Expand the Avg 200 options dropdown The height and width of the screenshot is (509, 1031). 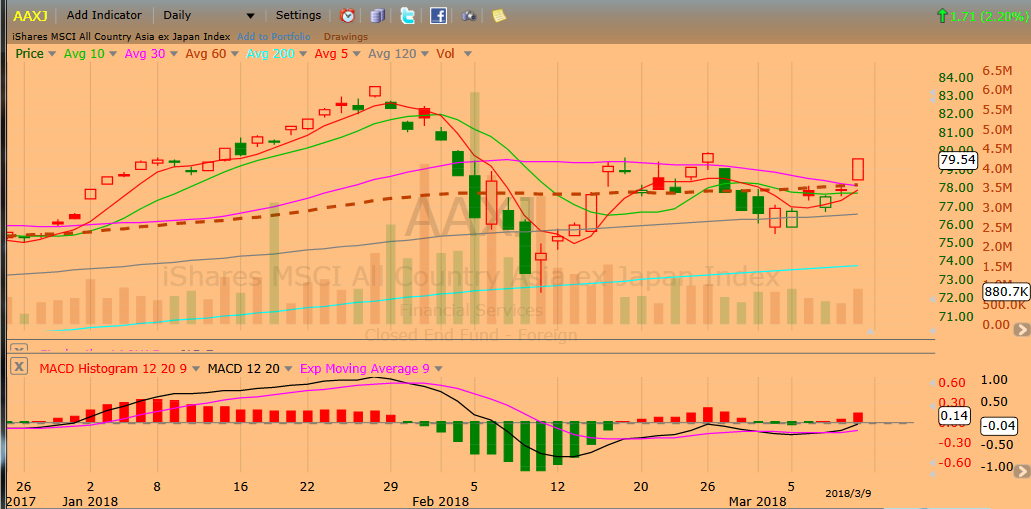click(302, 54)
